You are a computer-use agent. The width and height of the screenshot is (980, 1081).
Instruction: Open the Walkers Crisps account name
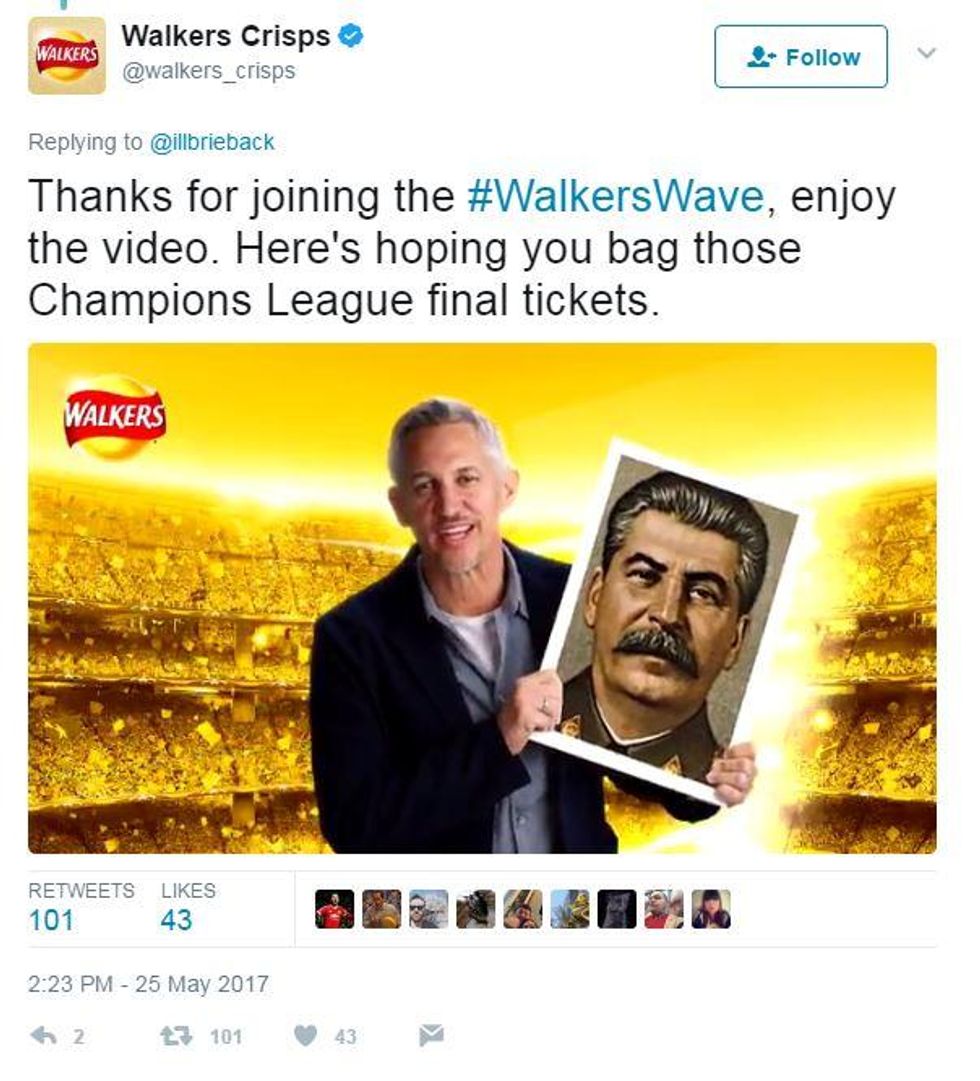point(226,36)
